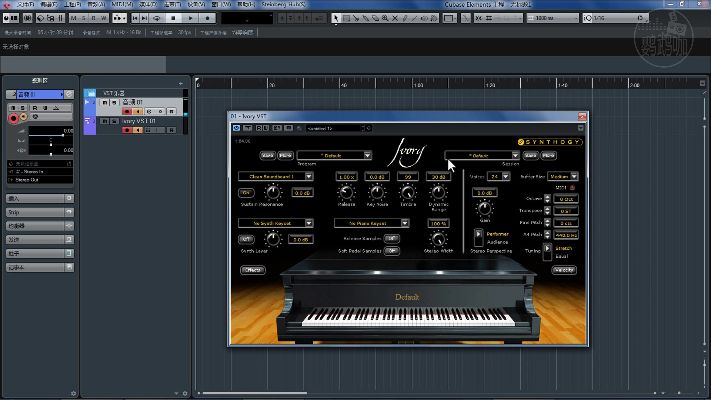Toggle Soft Pedal Samples switch
This screenshot has width=711, height=400.
[391, 250]
